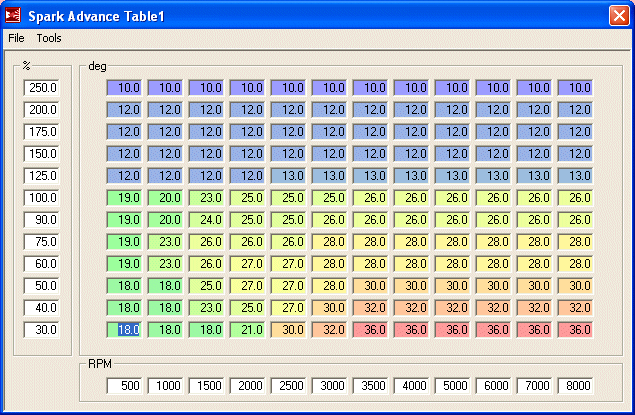Focus the 75.0 load percent field
This screenshot has width=635, height=415.
[42, 242]
